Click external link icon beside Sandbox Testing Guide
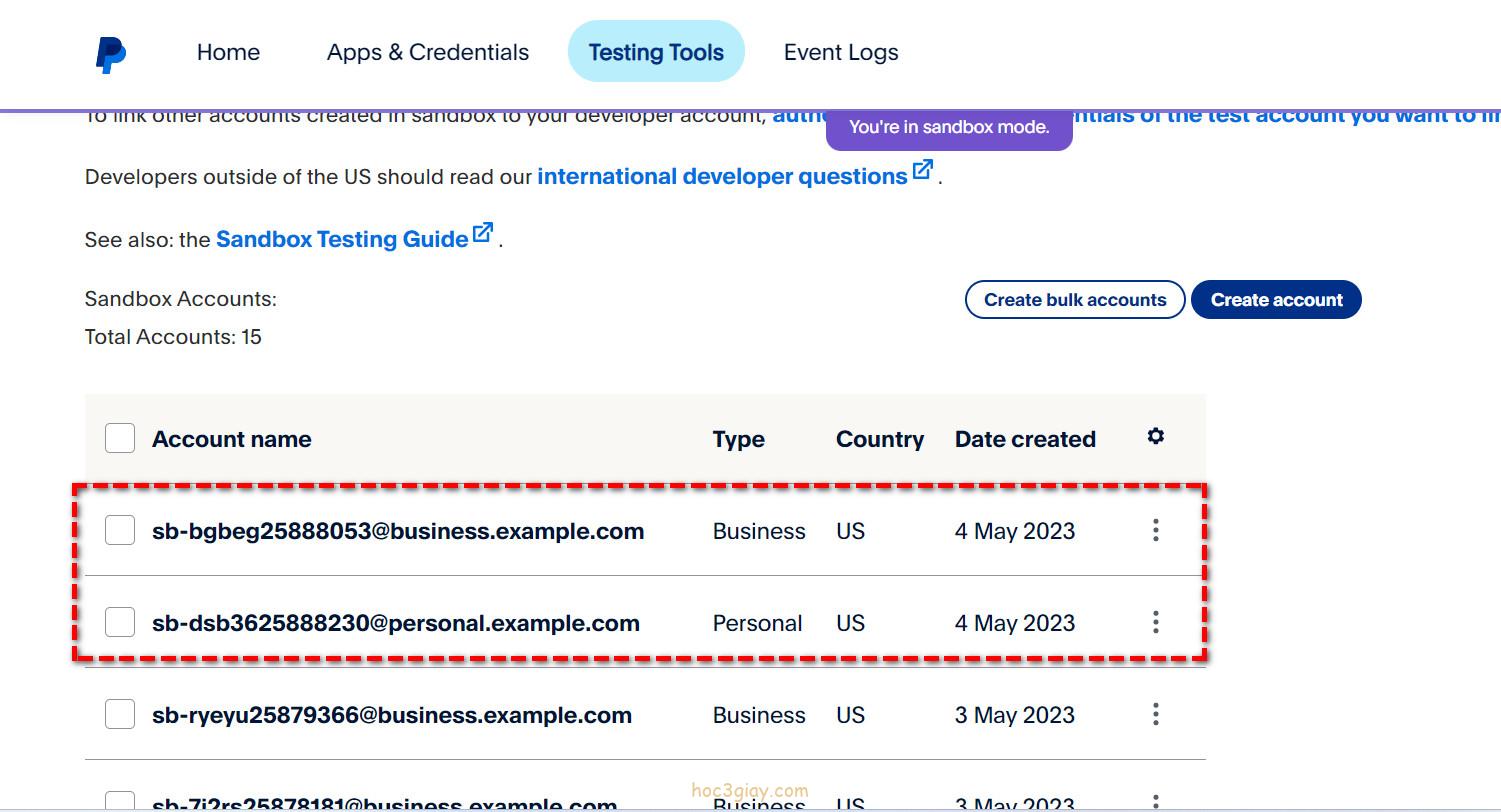The height and width of the screenshot is (812, 1501). click(483, 233)
